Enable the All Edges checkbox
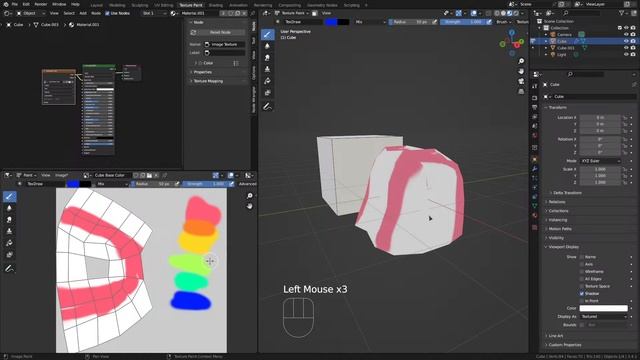 click(x=582, y=279)
